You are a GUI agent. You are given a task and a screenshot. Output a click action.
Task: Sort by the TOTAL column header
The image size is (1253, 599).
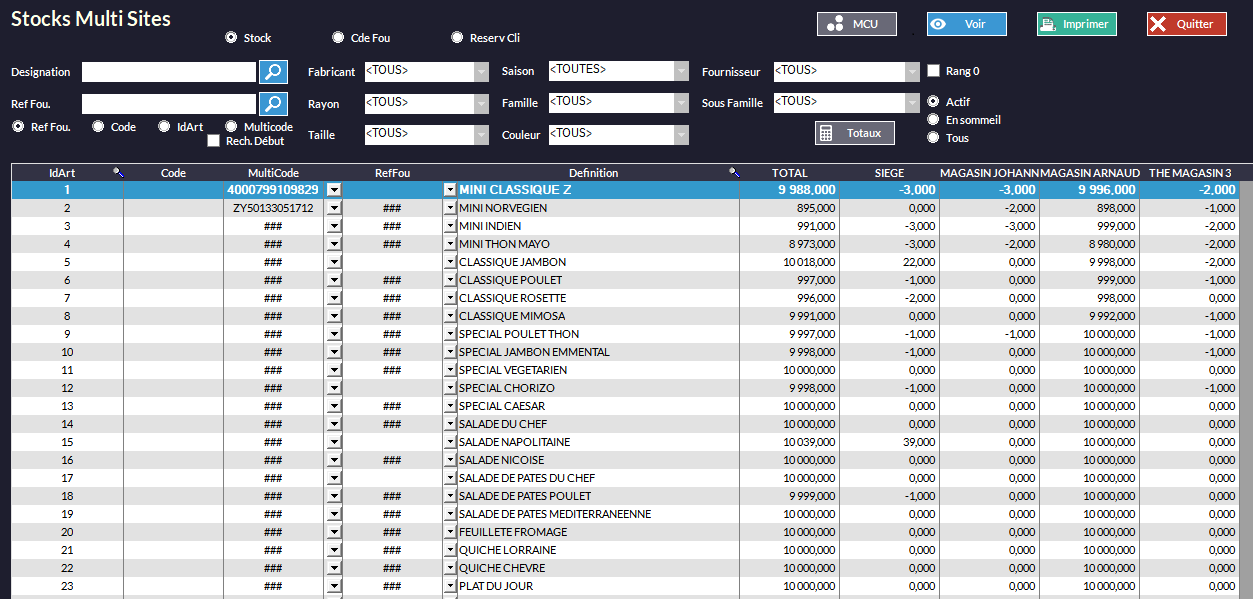pos(789,173)
